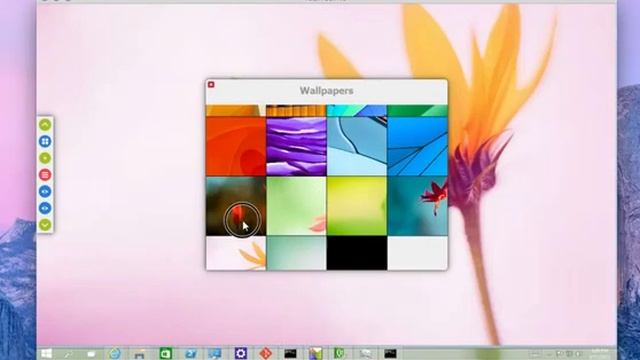Screen dimensions: 640x360
Task: Open Internet Explorer from the taskbar
Action: tap(115, 353)
